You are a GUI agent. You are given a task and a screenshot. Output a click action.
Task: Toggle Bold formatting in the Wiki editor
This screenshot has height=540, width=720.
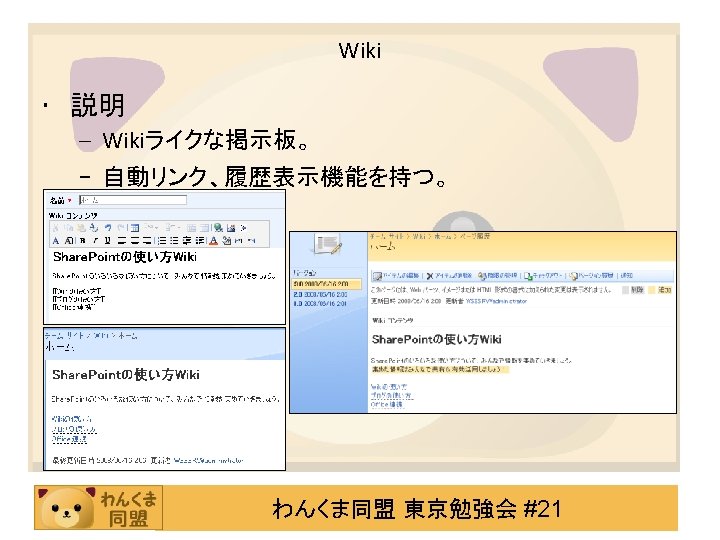click(x=83, y=241)
